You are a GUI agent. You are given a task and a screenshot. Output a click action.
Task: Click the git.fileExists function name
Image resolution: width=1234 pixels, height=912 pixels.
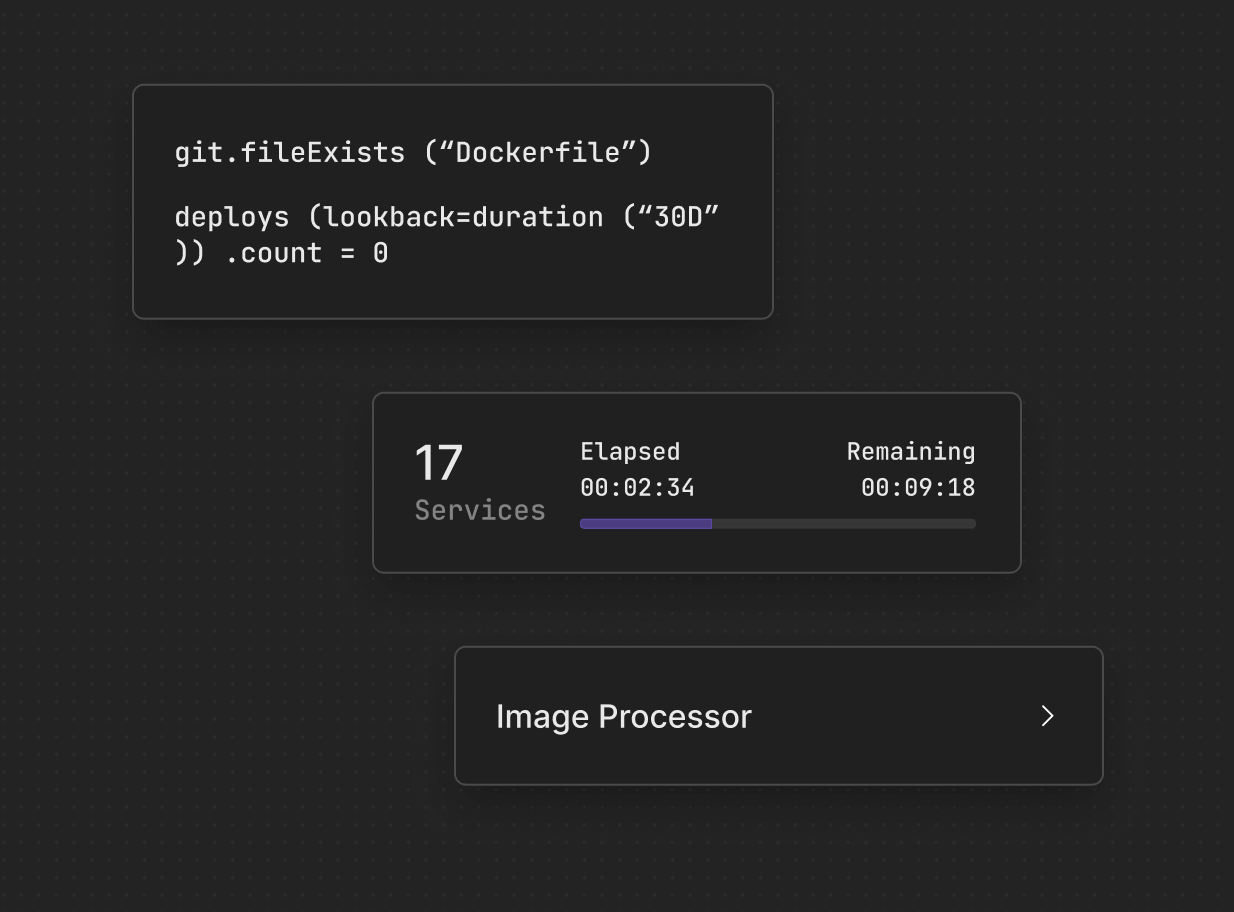pos(290,153)
